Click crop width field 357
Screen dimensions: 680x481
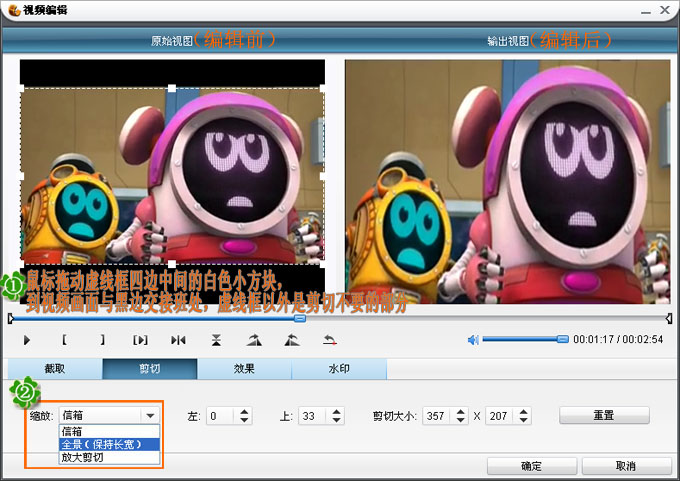[437, 416]
